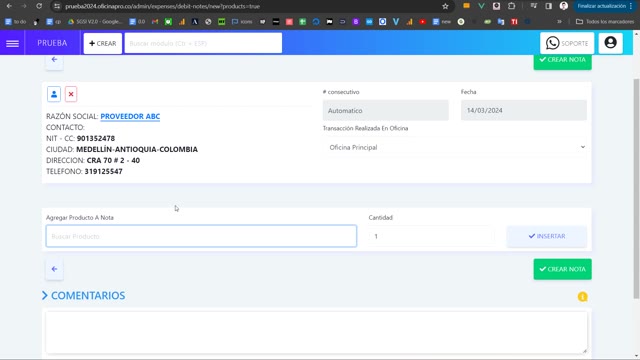Expand the COMENTARIOS section
The height and width of the screenshot is (360, 640).
(84, 296)
